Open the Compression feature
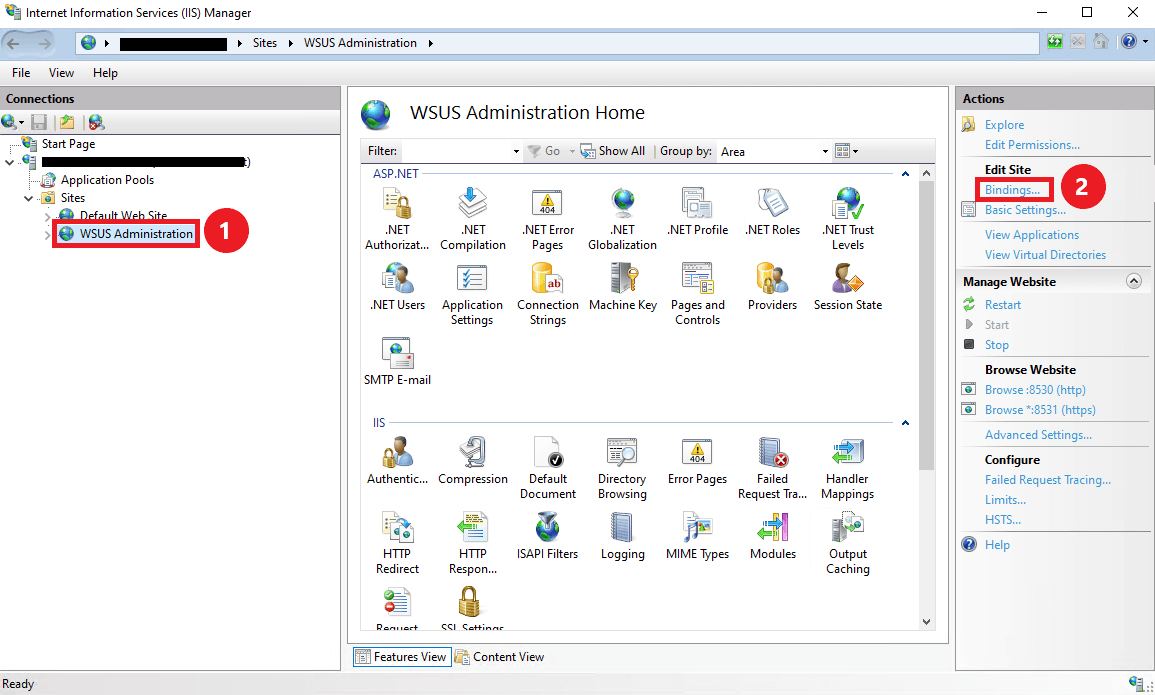Image resolution: width=1155 pixels, height=695 pixels. tap(473, 460)
